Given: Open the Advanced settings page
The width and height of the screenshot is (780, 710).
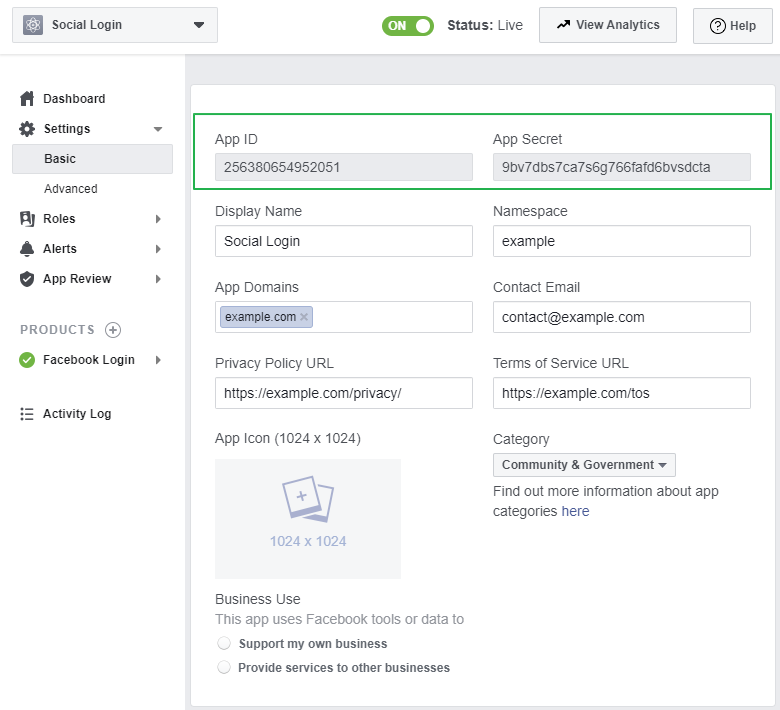Looking at the screenshot, I should pos(70,189).
